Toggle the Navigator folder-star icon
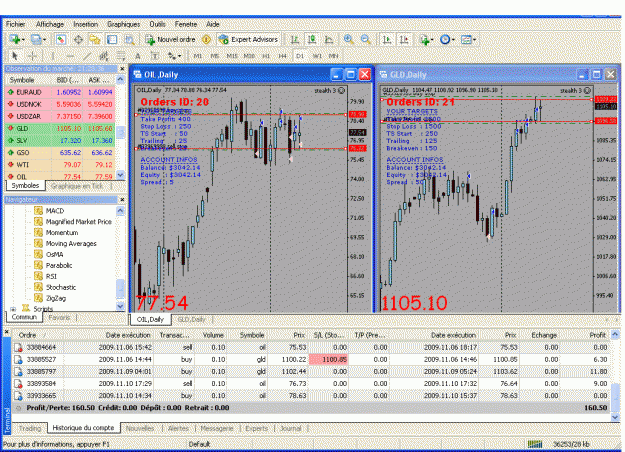The width and height of the screenshot is (625, 452). click(x=95, y=39)
